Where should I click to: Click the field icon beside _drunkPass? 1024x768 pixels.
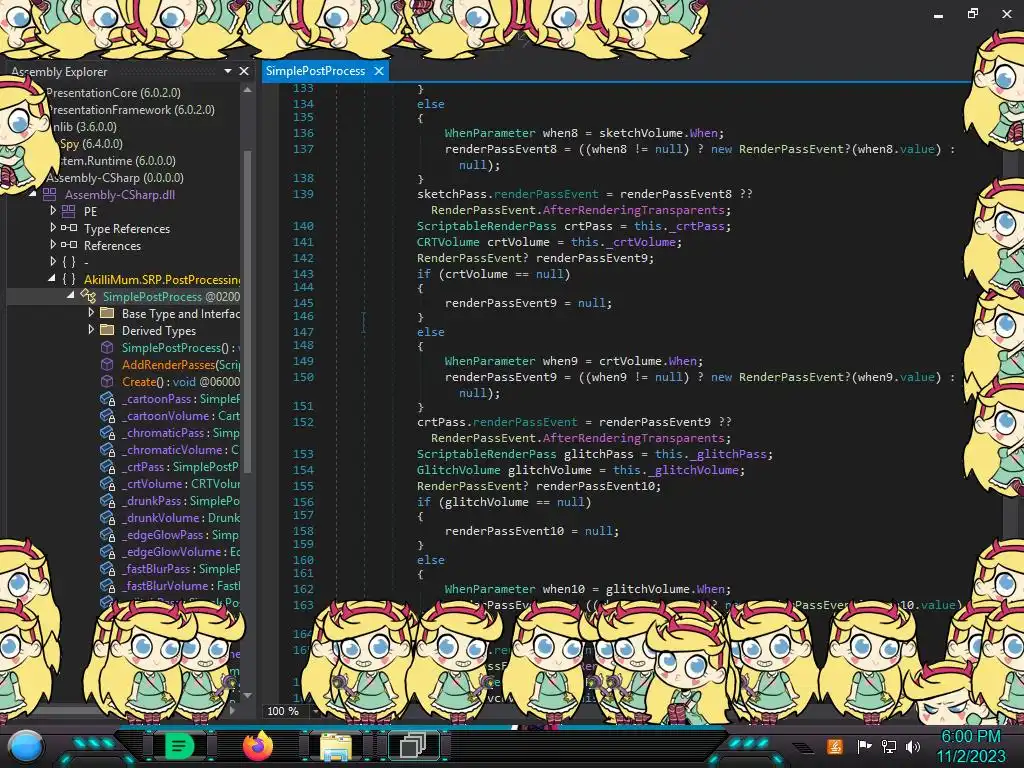tap(107, 500)
